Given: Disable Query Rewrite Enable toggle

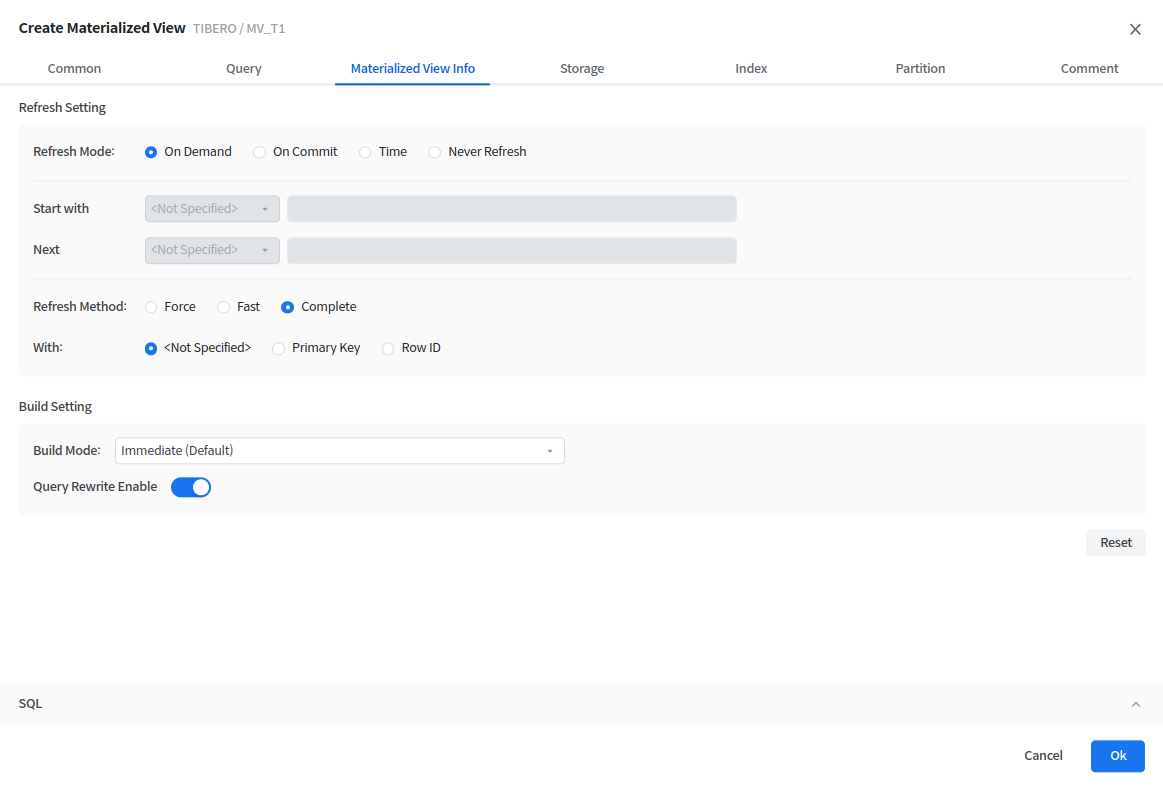Looking at the screenshot, I should pyautogui.click(x=191, y=487).
